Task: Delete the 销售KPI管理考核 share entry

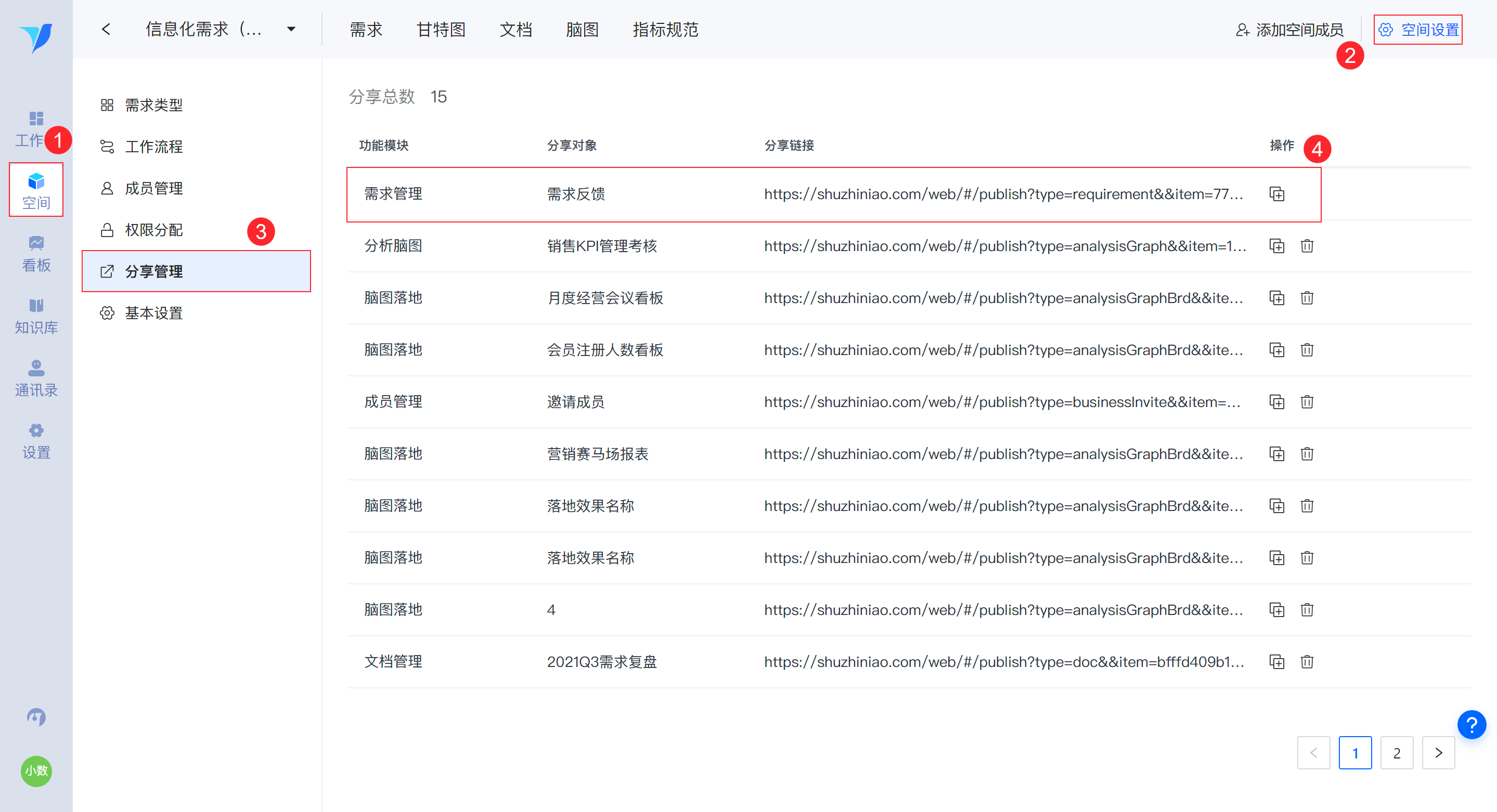Action: [x=1307, y=246]
